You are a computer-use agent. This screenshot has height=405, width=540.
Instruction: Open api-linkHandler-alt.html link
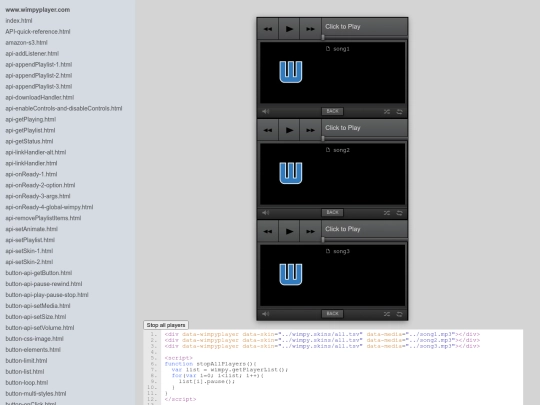36,152
